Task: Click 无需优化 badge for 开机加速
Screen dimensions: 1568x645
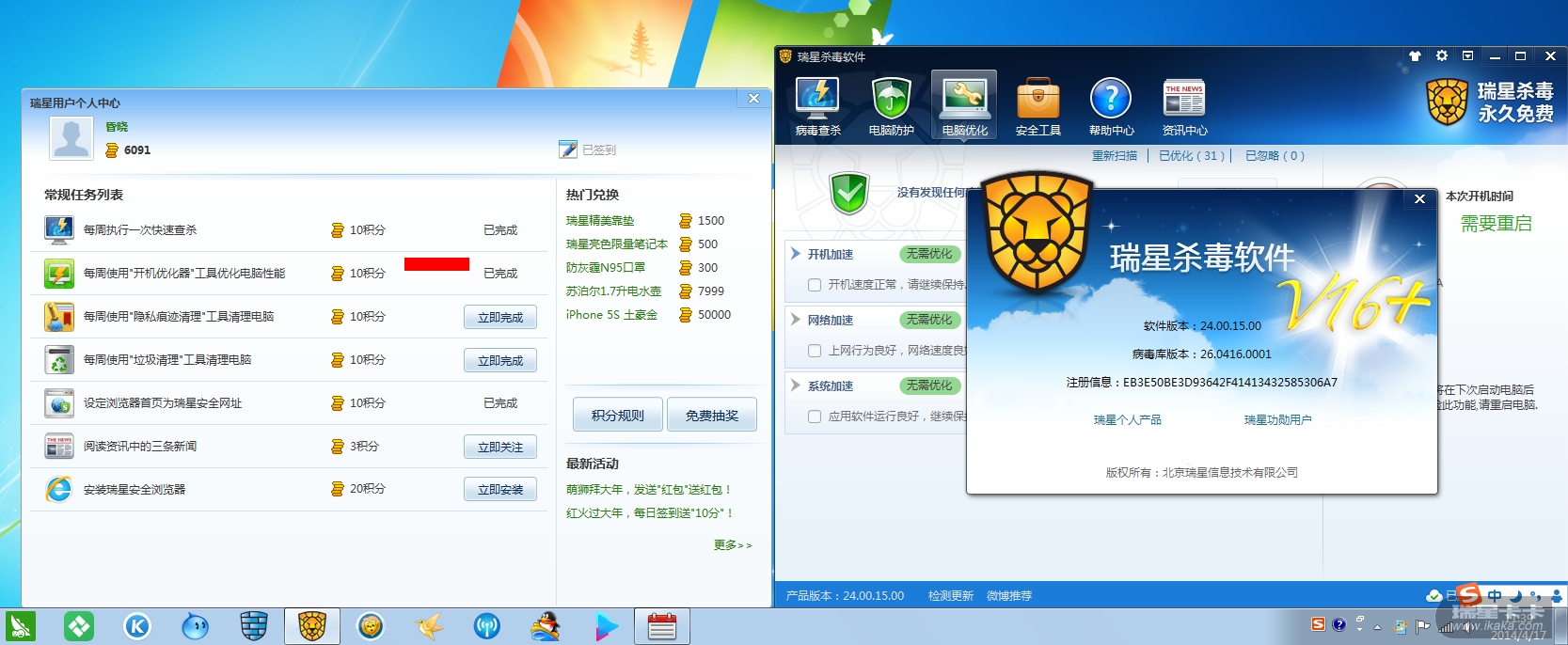Action: [928, 254]
